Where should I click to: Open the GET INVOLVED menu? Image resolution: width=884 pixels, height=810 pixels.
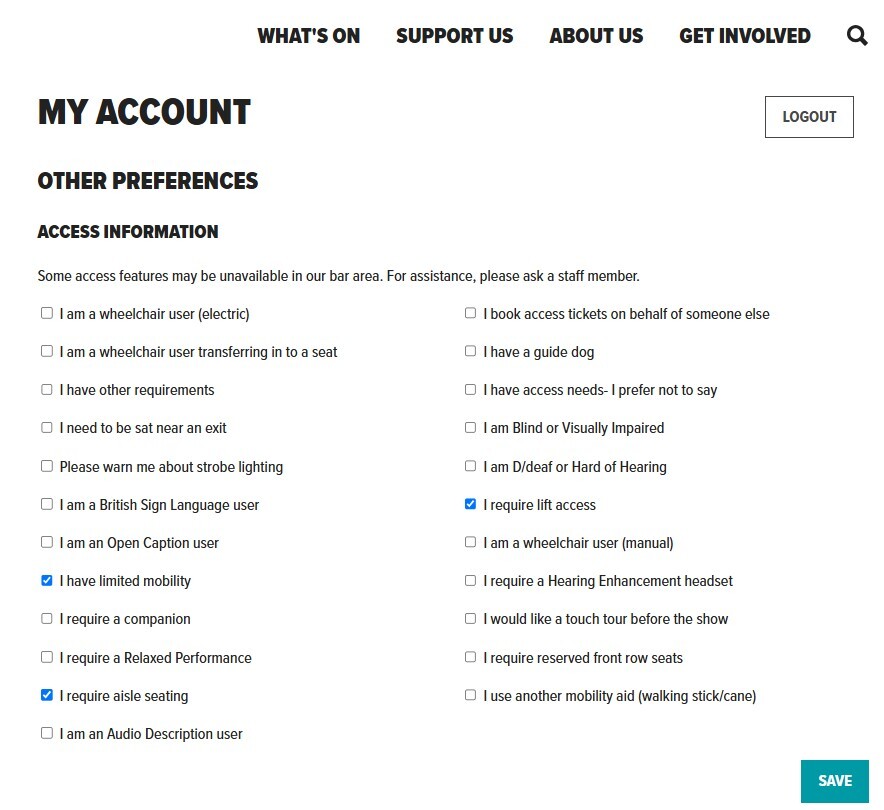pyautogui.click(x=745, y=35)
